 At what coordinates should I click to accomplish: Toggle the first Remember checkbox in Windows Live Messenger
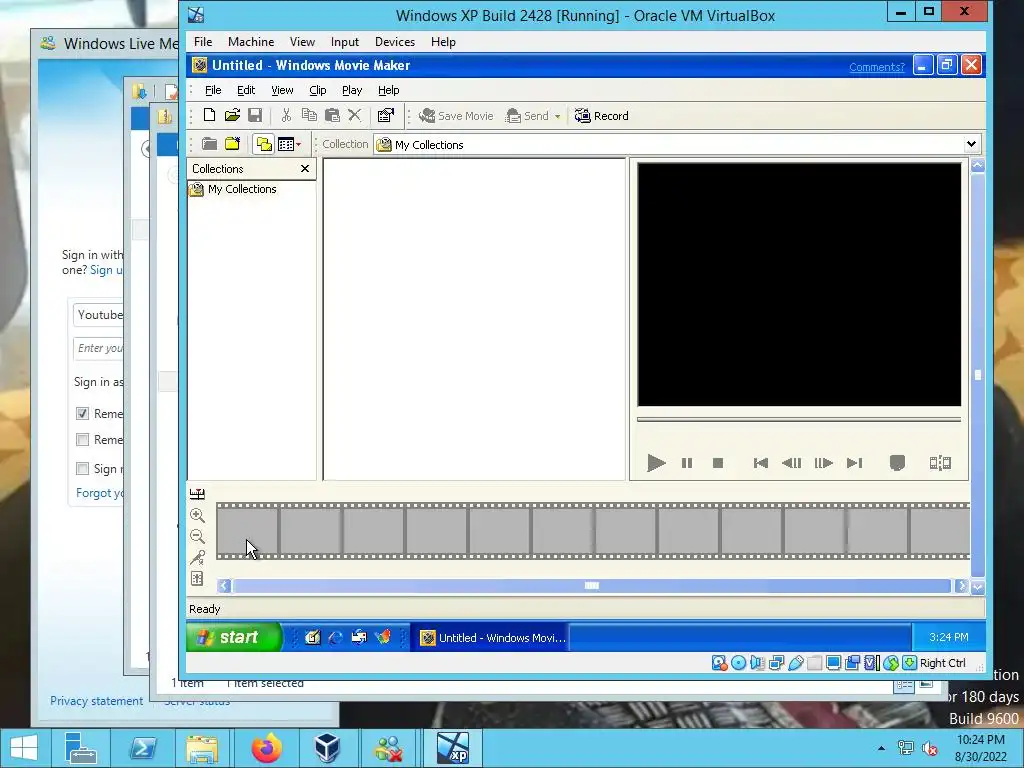click(x=82, y=413)
